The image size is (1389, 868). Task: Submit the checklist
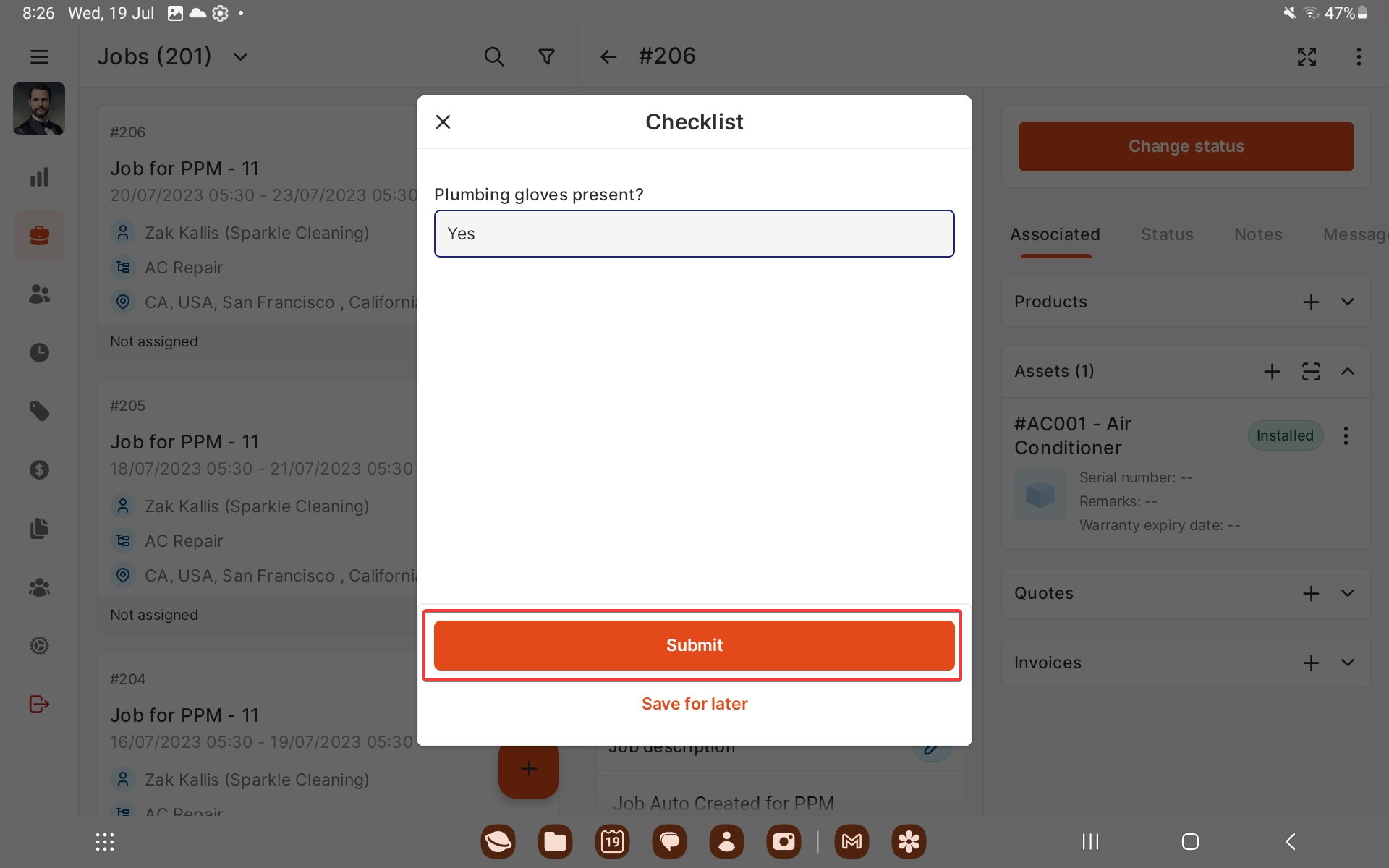point(694,645)
